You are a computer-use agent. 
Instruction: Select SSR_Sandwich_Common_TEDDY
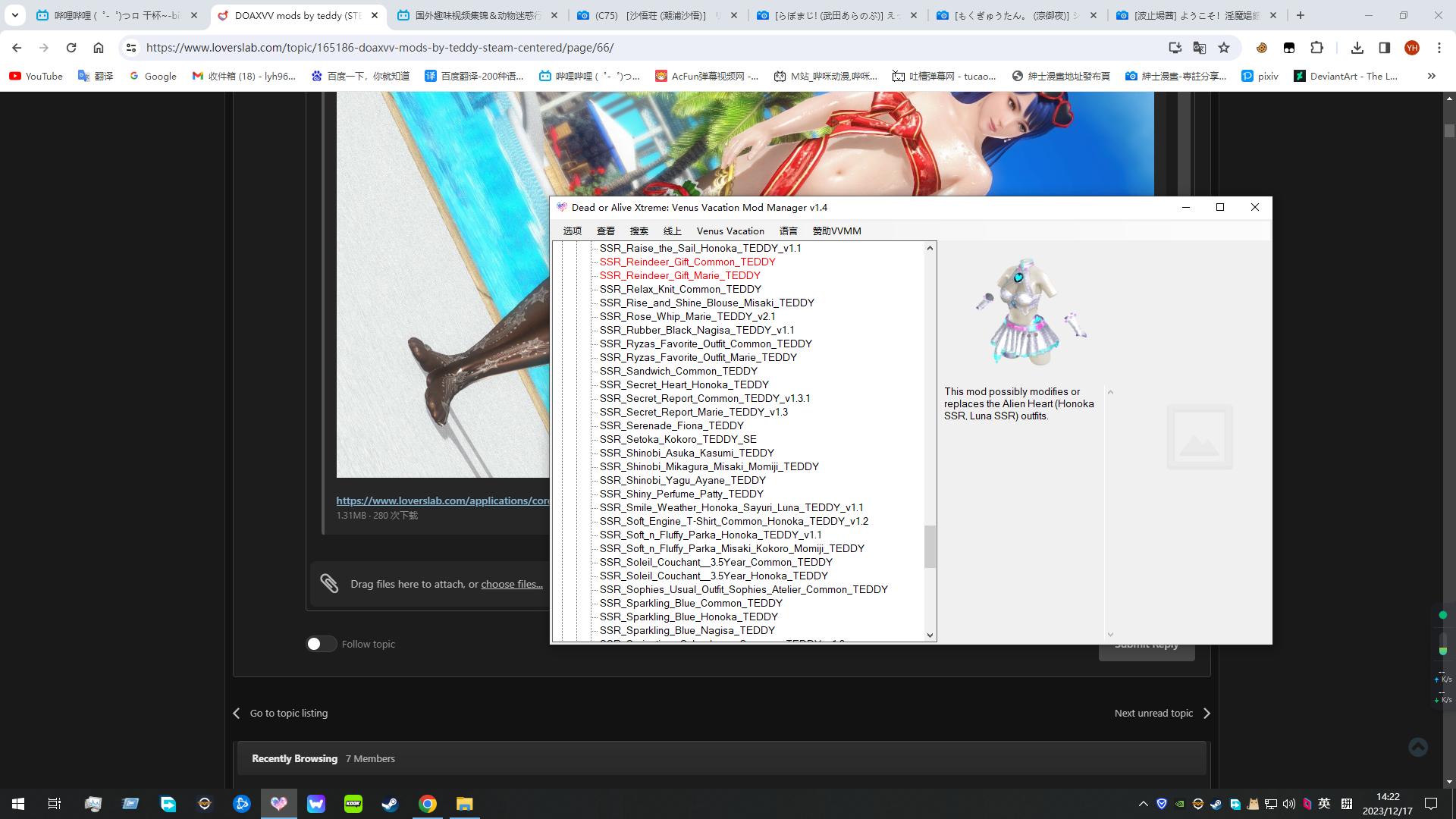coord(678,371)
